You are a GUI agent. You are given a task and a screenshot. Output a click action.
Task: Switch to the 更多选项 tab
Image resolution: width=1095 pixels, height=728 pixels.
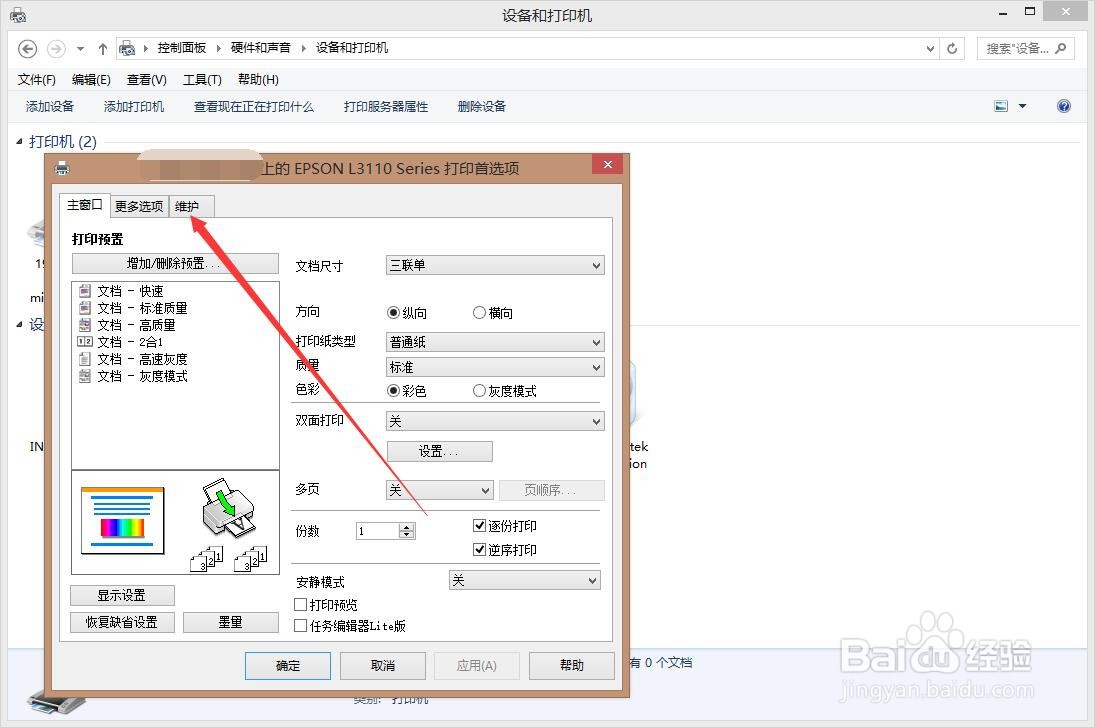(x=139, y=206)
